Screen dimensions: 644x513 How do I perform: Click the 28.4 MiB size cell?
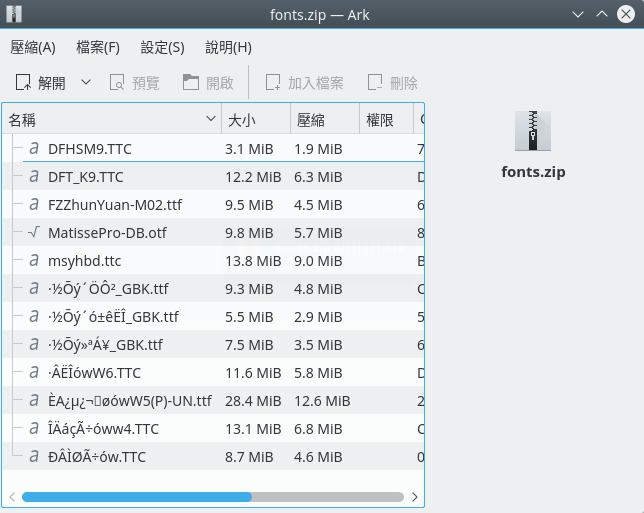coord(253,400)
